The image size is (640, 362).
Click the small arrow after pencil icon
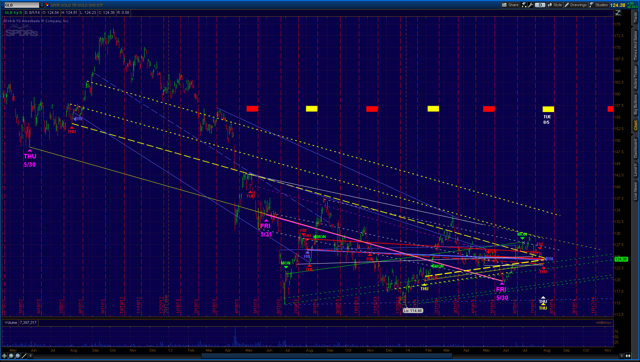31,356
